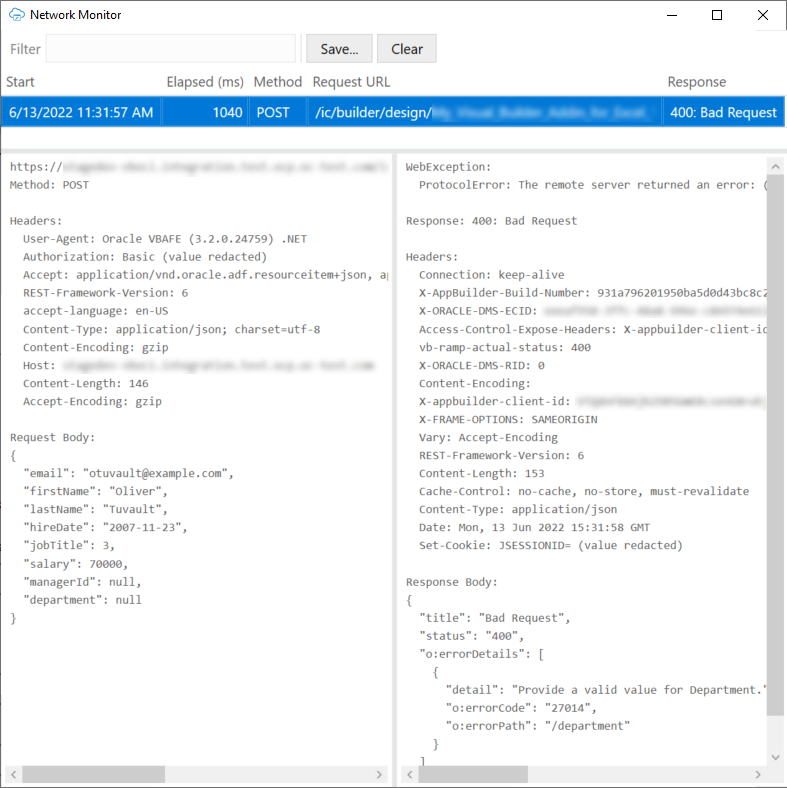Click the Response column header

pyautogui.click(x=697, y=82)
